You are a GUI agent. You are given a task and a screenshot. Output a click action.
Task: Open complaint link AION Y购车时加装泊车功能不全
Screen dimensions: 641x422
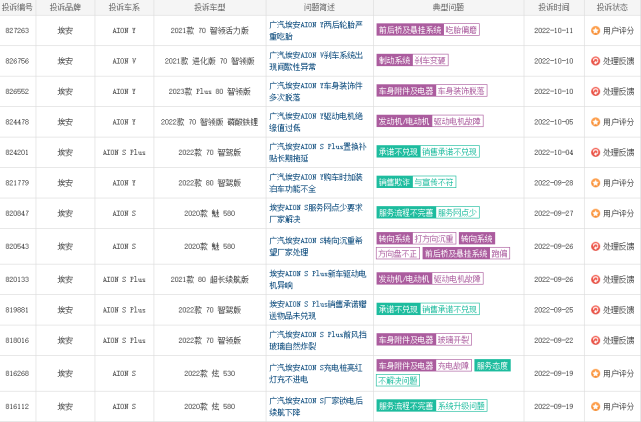point(316,183)
